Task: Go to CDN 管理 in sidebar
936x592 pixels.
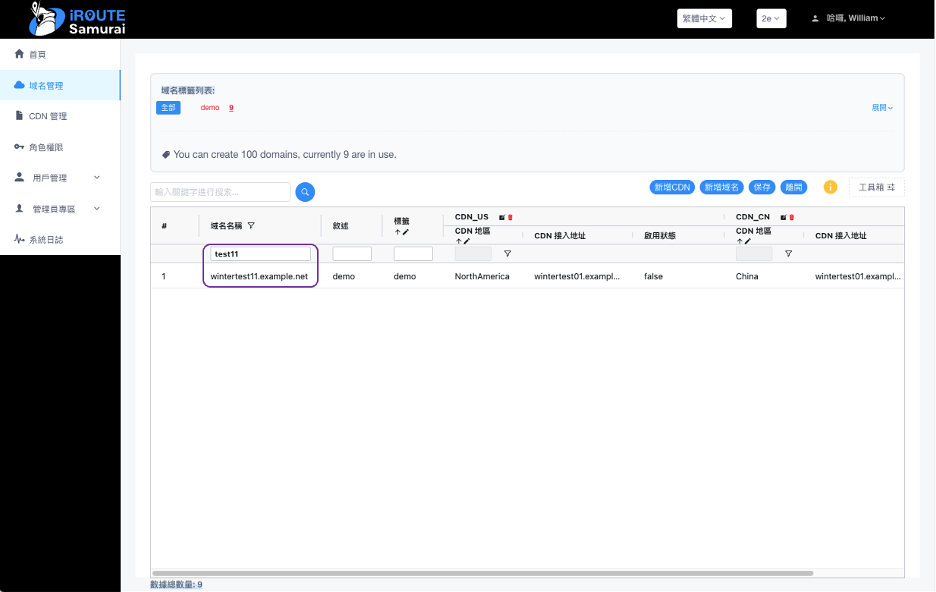Action: tap(48, 116)
